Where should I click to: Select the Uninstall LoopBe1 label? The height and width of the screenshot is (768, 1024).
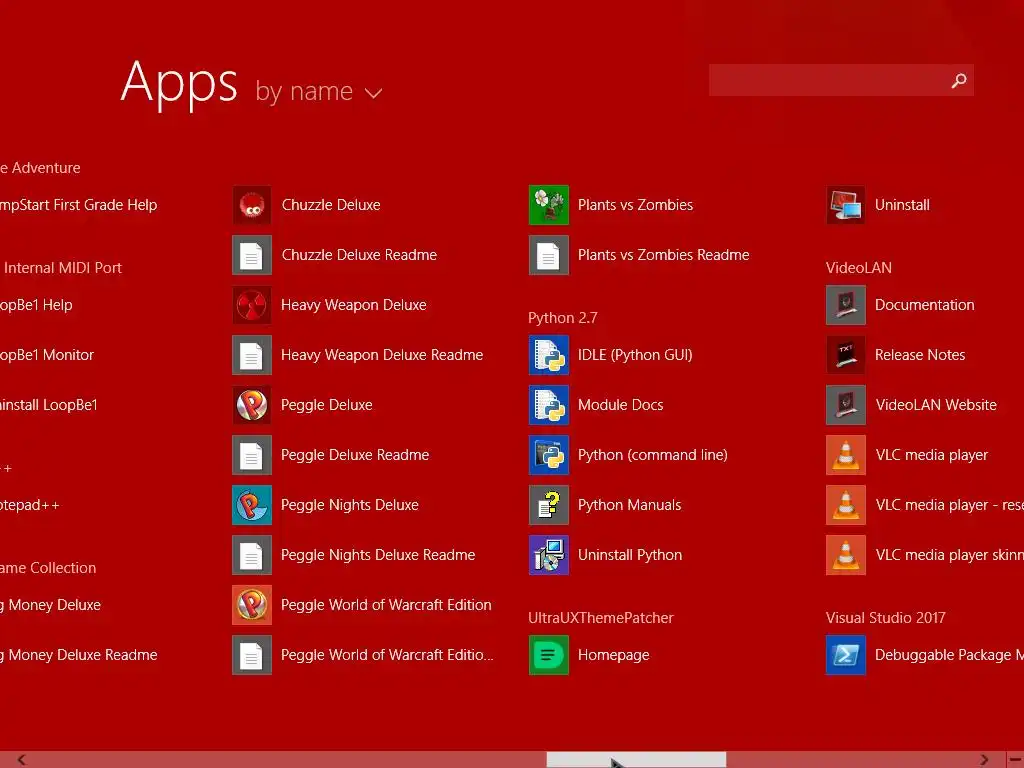pos(49,405)
